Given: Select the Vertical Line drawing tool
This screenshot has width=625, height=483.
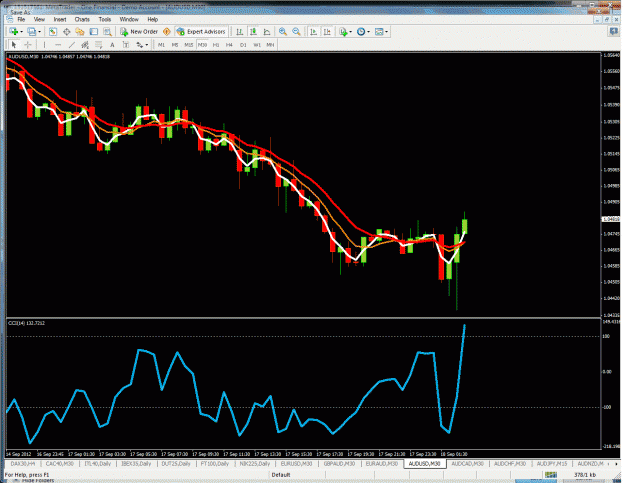Looking at the screenshot, I should click(44, 45).
